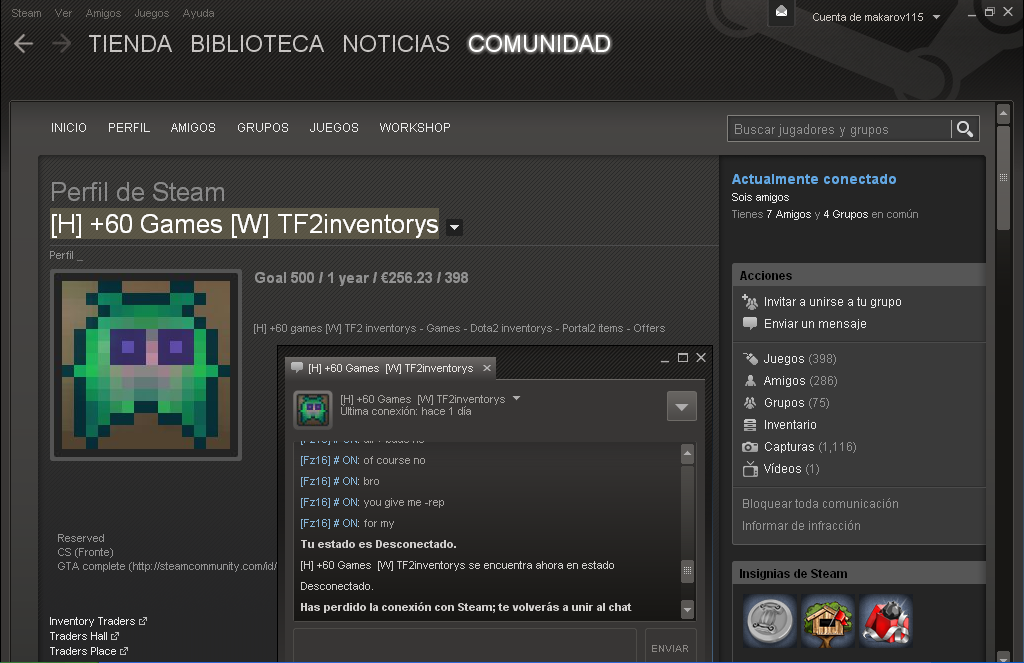
Task: Select the treehouse badge
Action: [x=827, y=621]
